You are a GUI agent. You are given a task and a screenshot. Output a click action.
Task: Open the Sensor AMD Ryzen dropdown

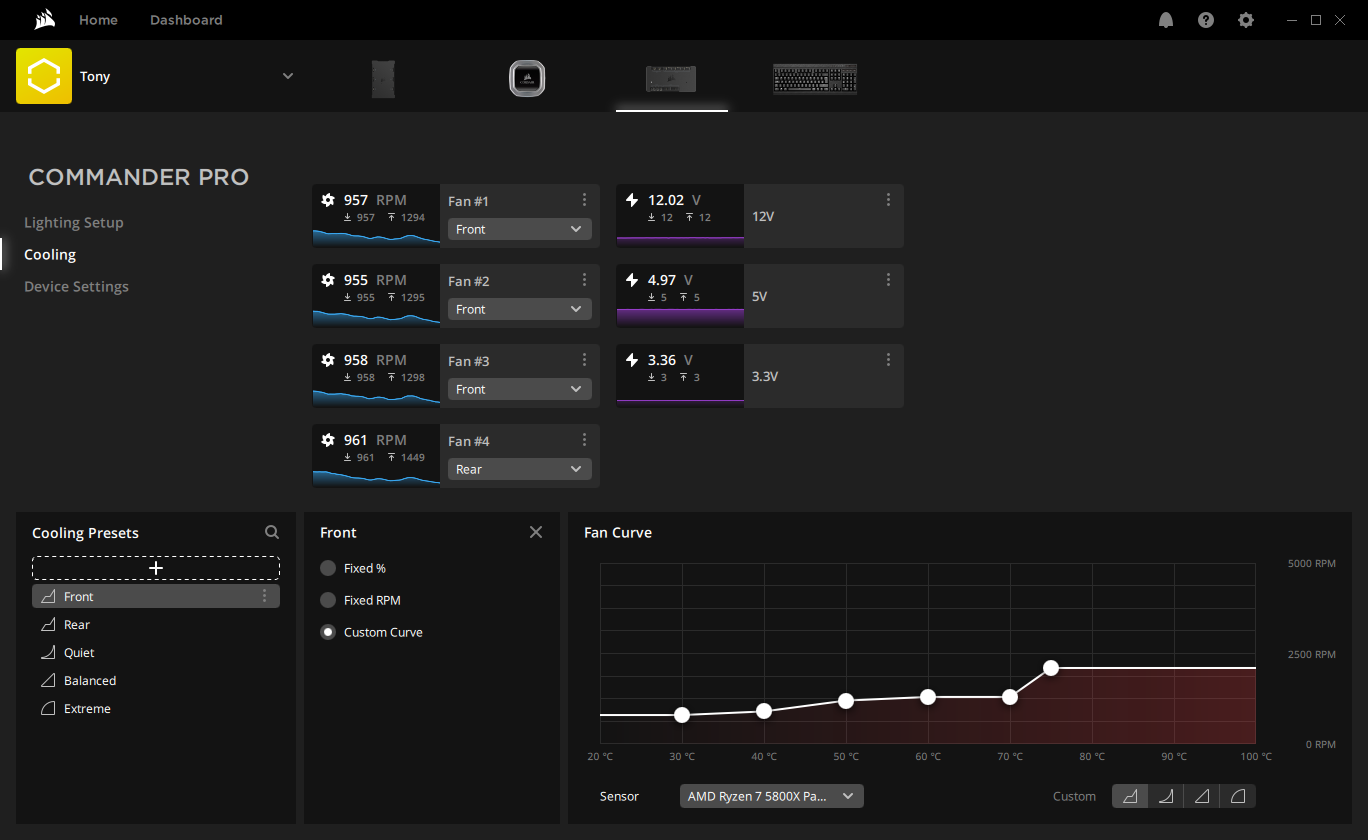tap(772, 796)
